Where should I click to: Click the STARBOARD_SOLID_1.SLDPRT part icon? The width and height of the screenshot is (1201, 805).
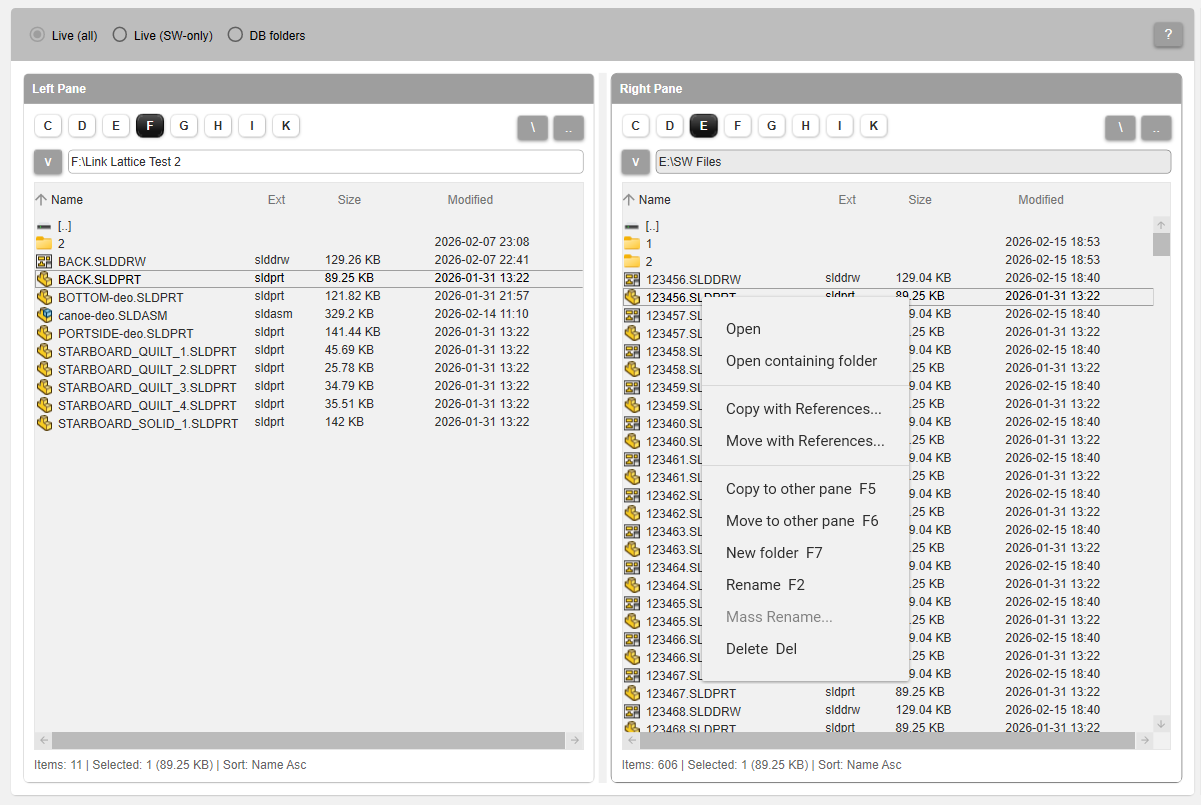point(44,423)
